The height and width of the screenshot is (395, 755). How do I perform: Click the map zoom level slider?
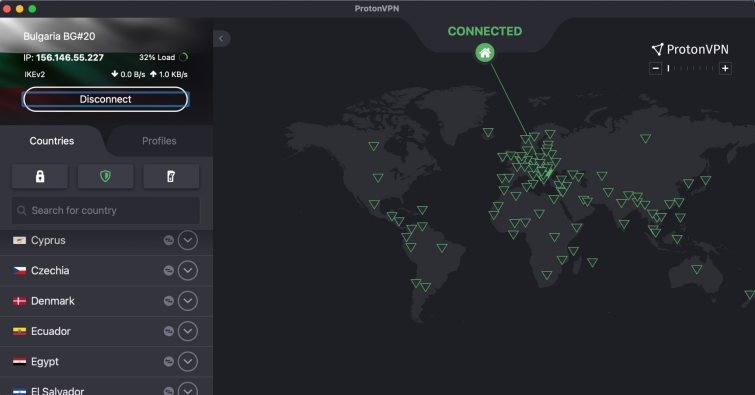coord(690,68)
